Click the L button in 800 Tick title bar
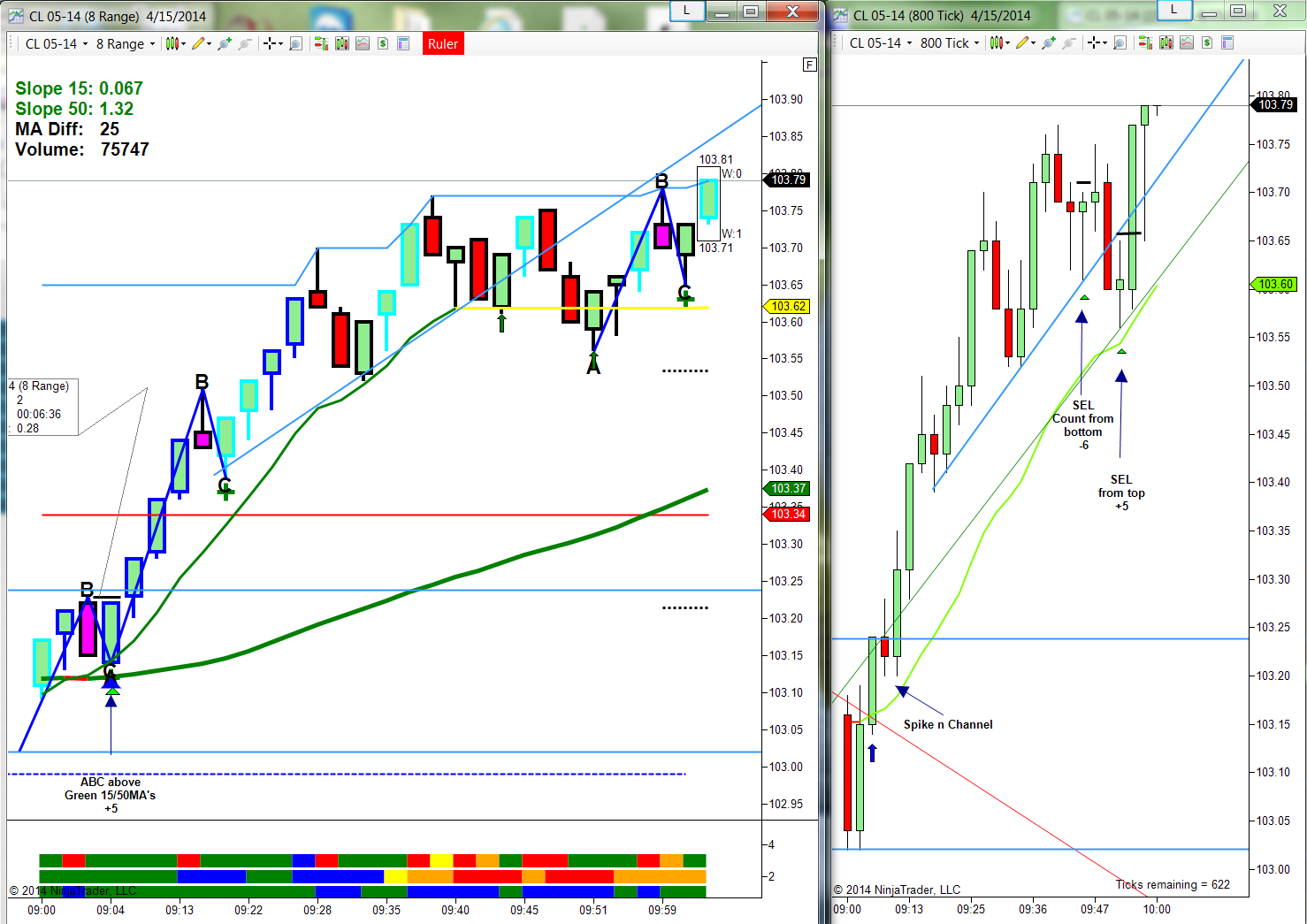Viewport: 1307px width, 924px height. point(1173,10)
